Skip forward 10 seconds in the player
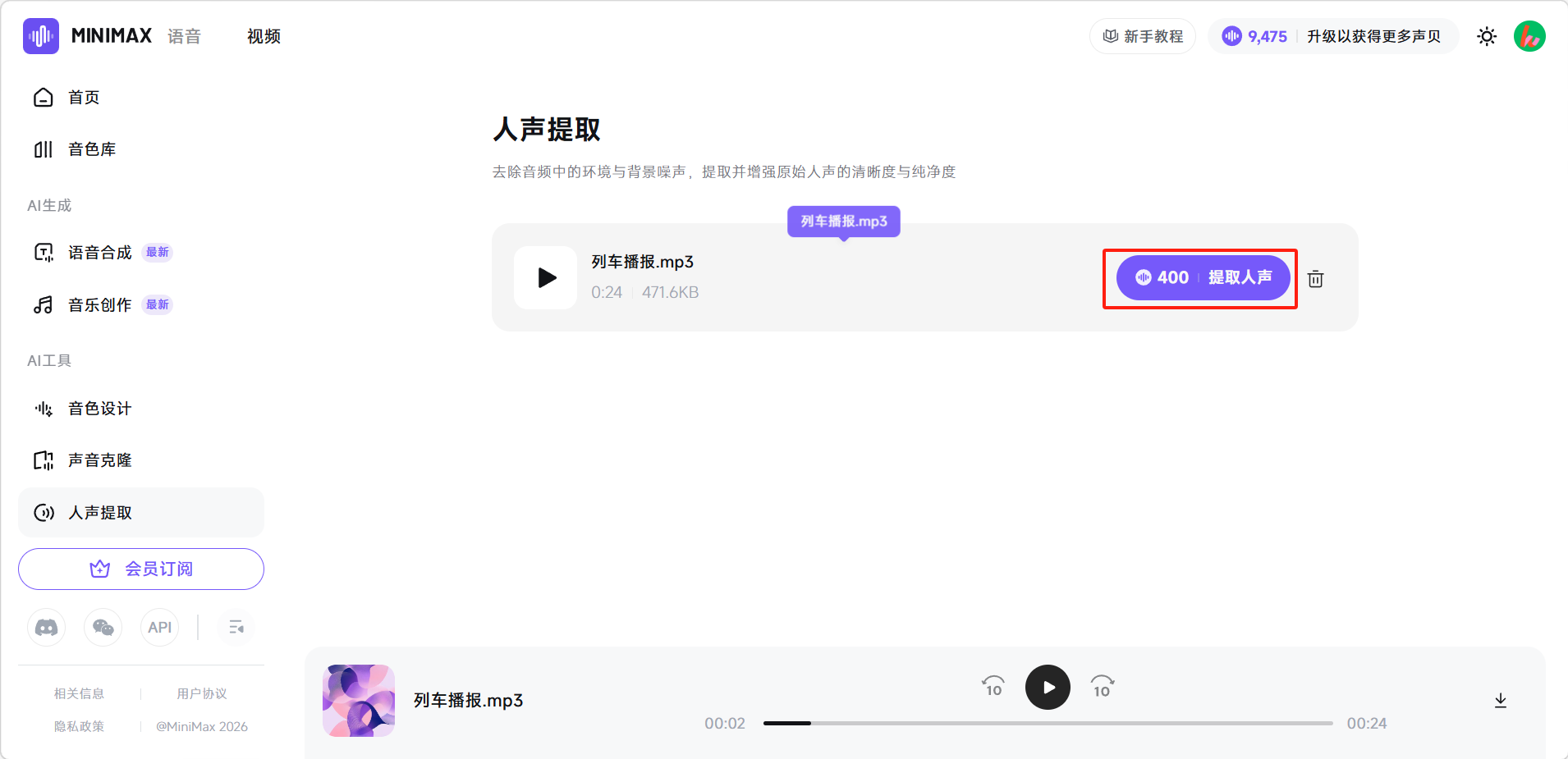 pyautogui.click(x=1102, y=686)
